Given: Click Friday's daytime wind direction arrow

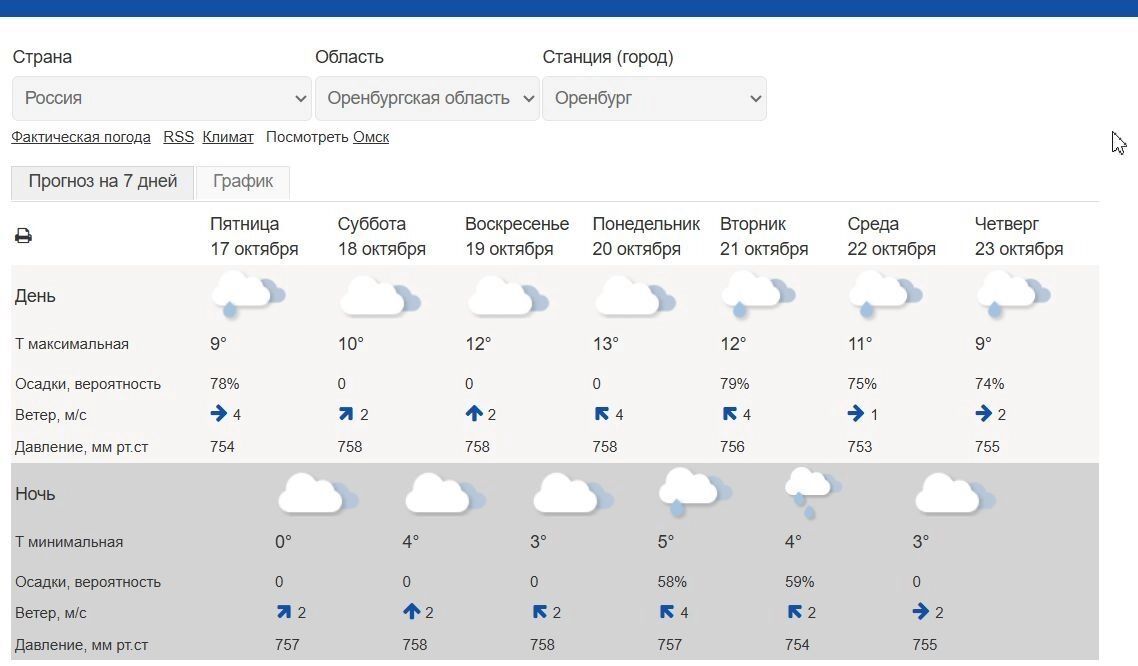Looking at the screenshot, I should [219, 414].
